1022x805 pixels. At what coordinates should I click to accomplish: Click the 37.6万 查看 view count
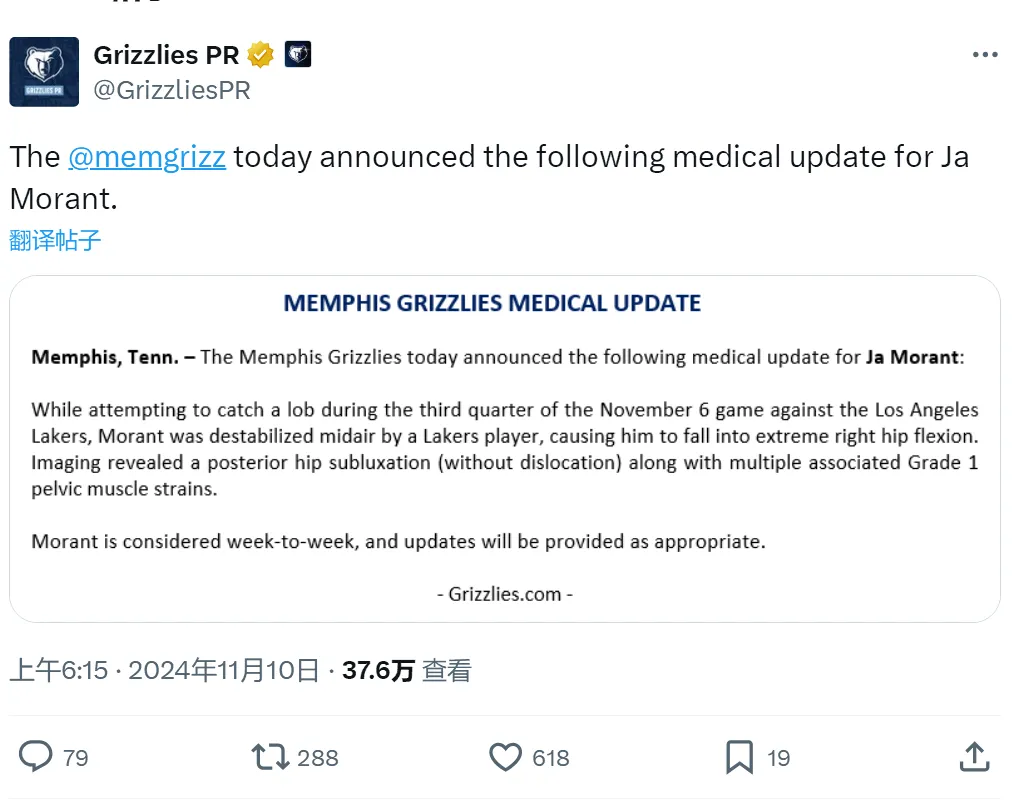click(407, 670)
